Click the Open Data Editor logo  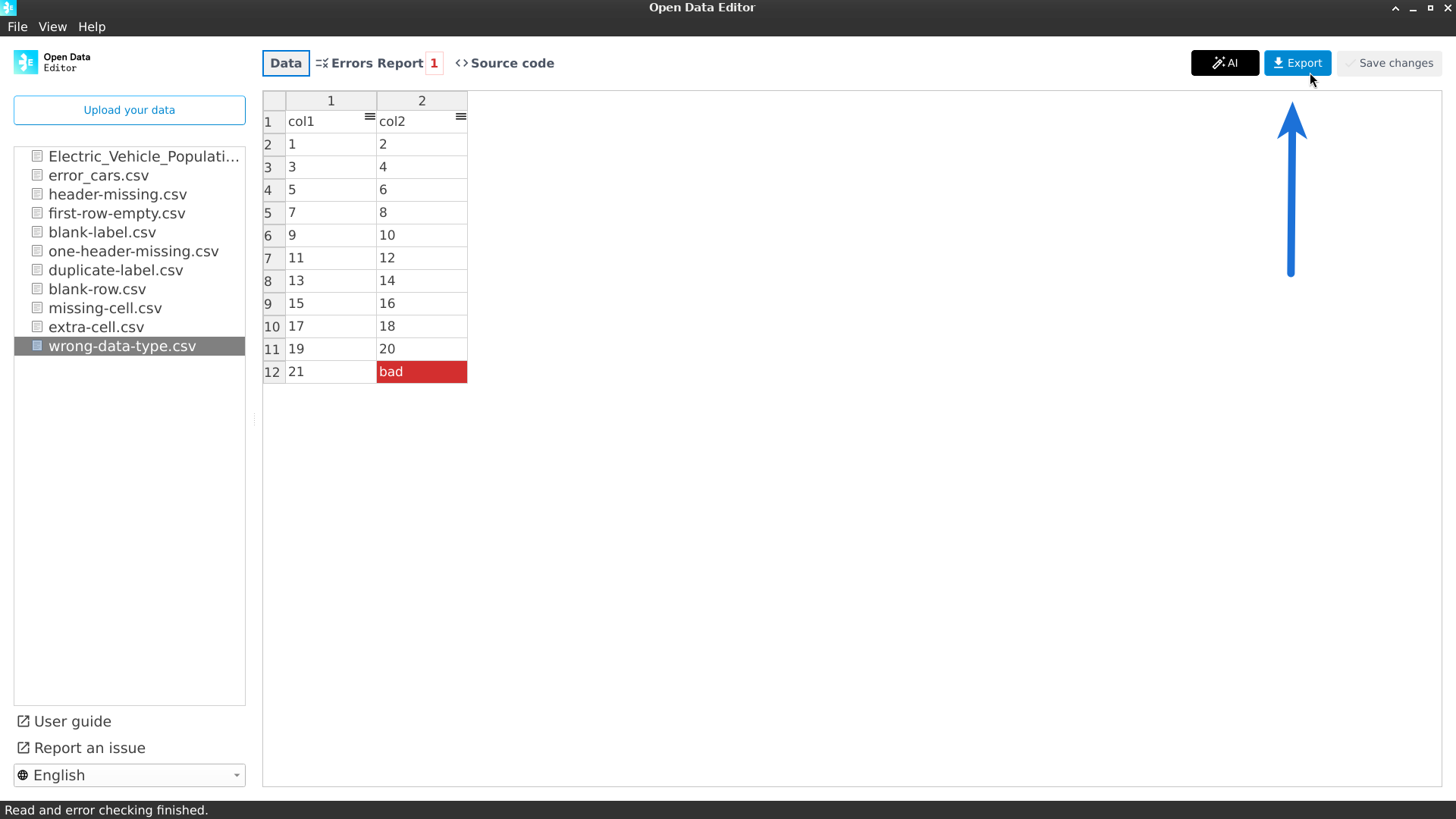coord(26,62)
